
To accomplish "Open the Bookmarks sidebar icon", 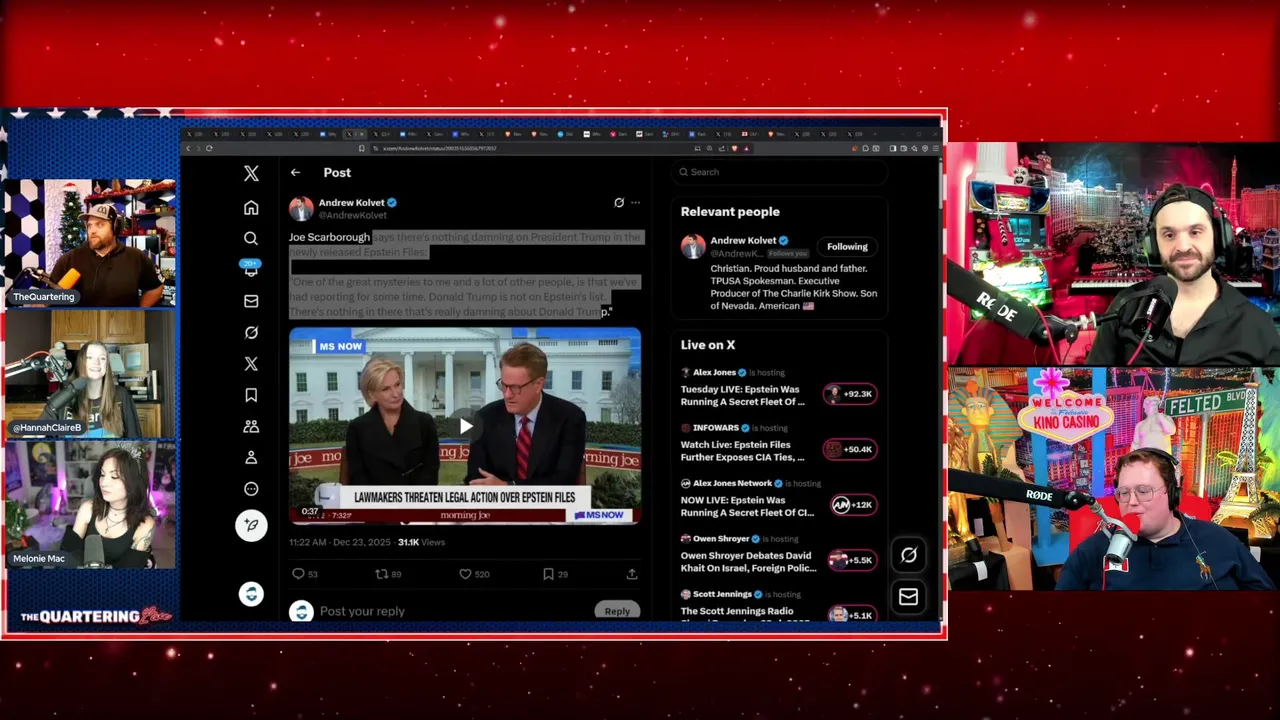I will point(251,395).
